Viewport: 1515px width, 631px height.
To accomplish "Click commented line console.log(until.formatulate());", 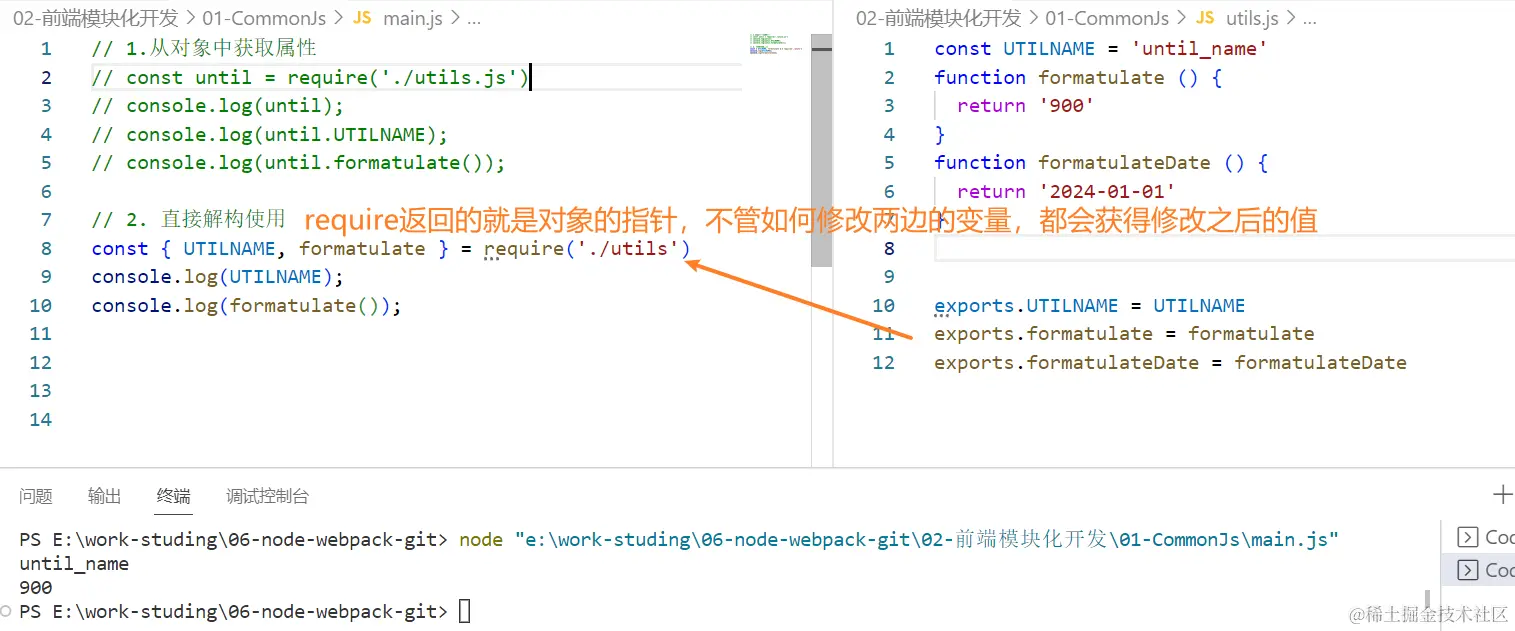I will [x=298, y=162].
